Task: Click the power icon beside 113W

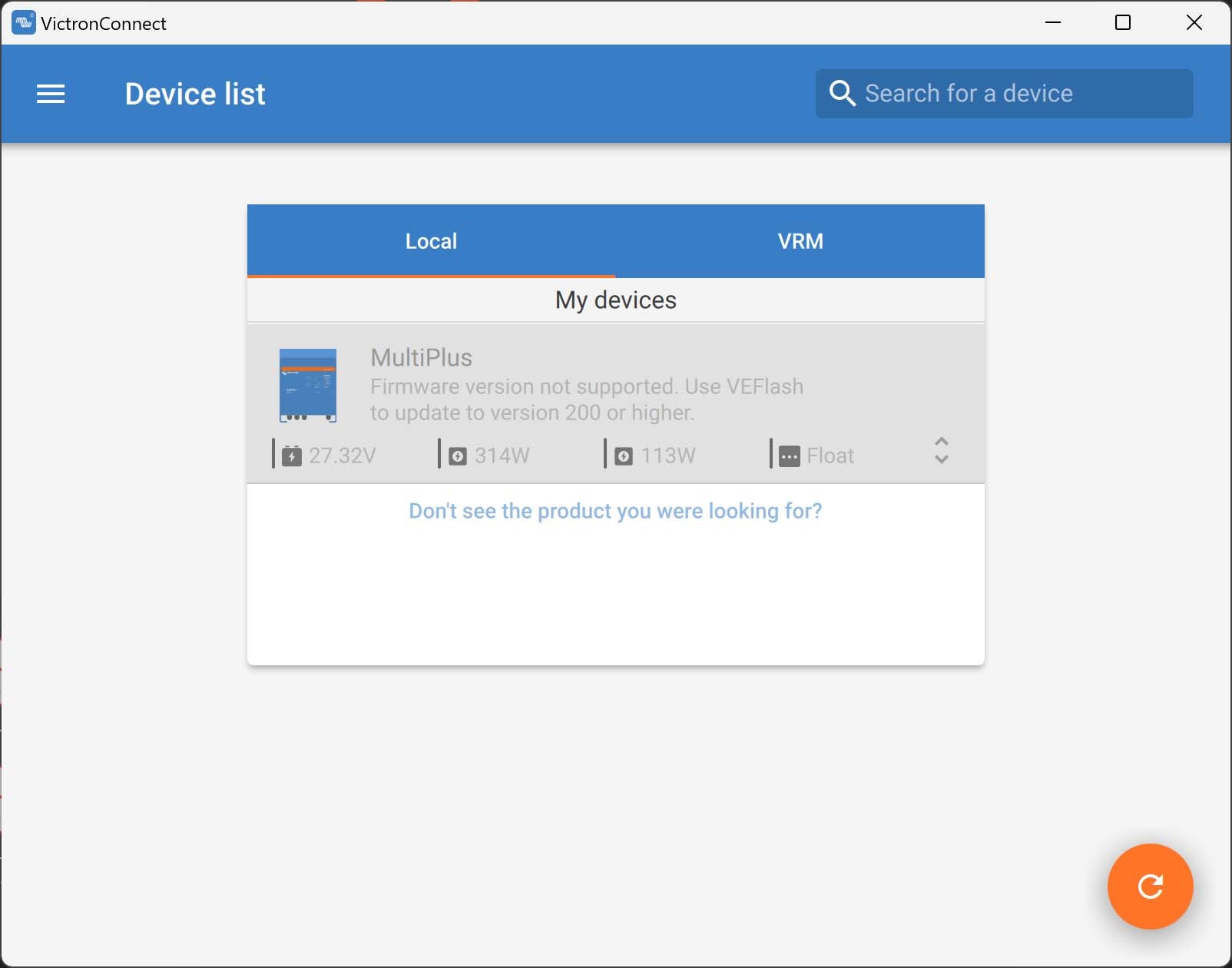Action: (624, 456)
